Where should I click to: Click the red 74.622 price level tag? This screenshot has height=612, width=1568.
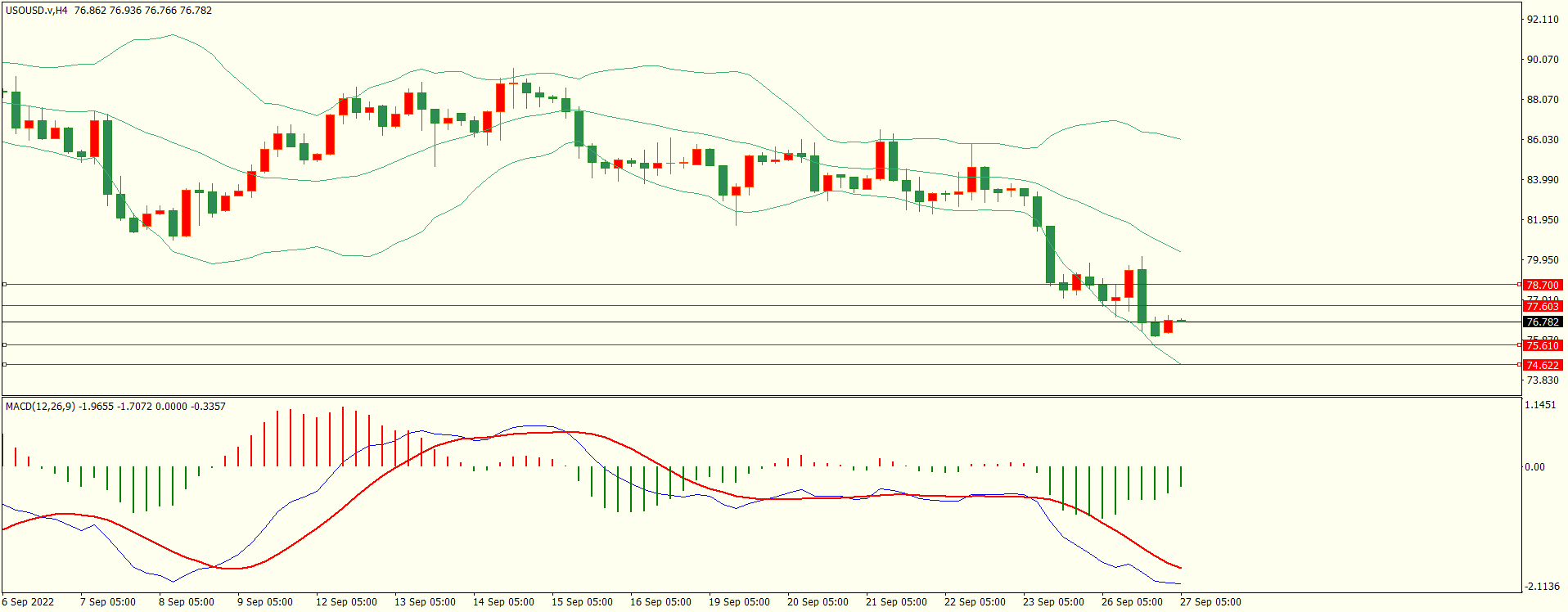pyautogui.click(x=1542, y=366)
